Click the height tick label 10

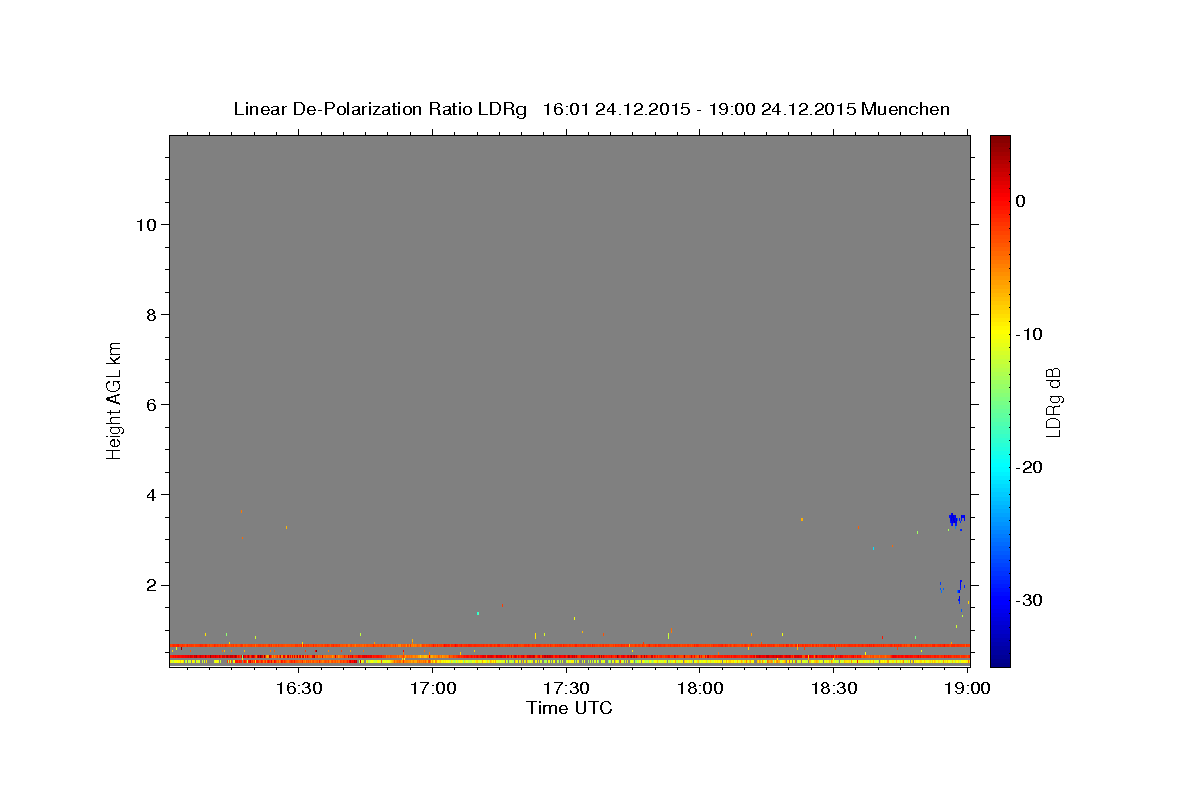coord(146,224)
